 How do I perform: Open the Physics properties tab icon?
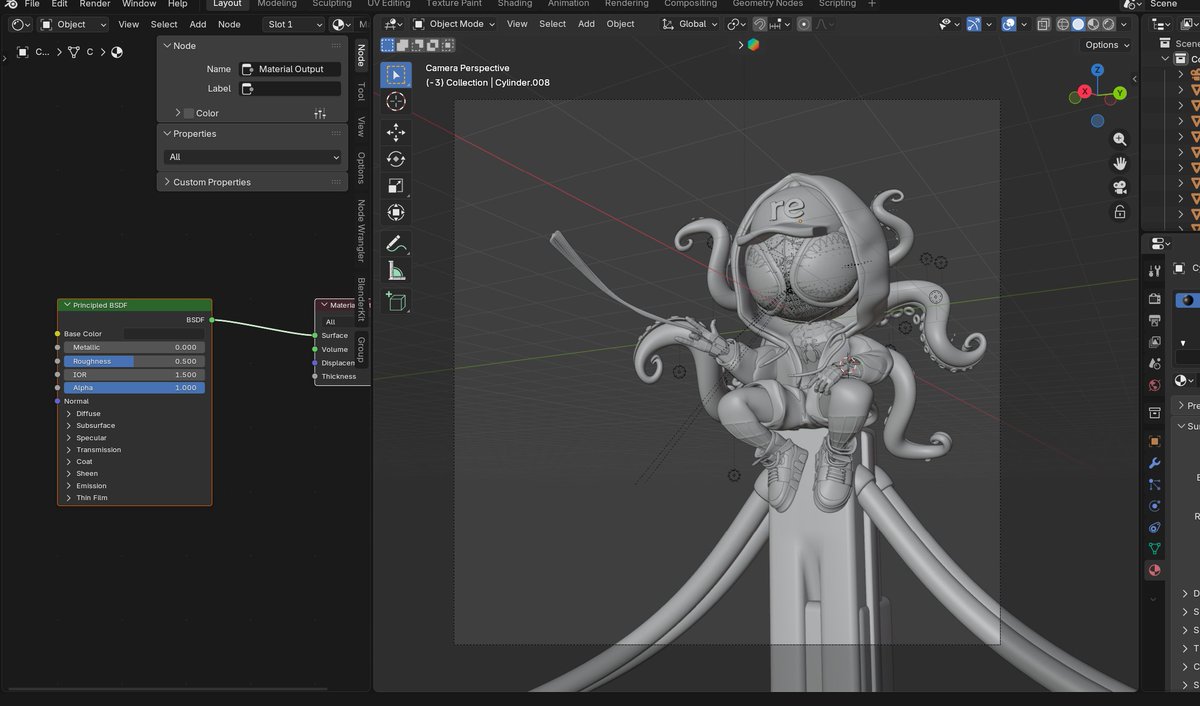coord(1154,506)
